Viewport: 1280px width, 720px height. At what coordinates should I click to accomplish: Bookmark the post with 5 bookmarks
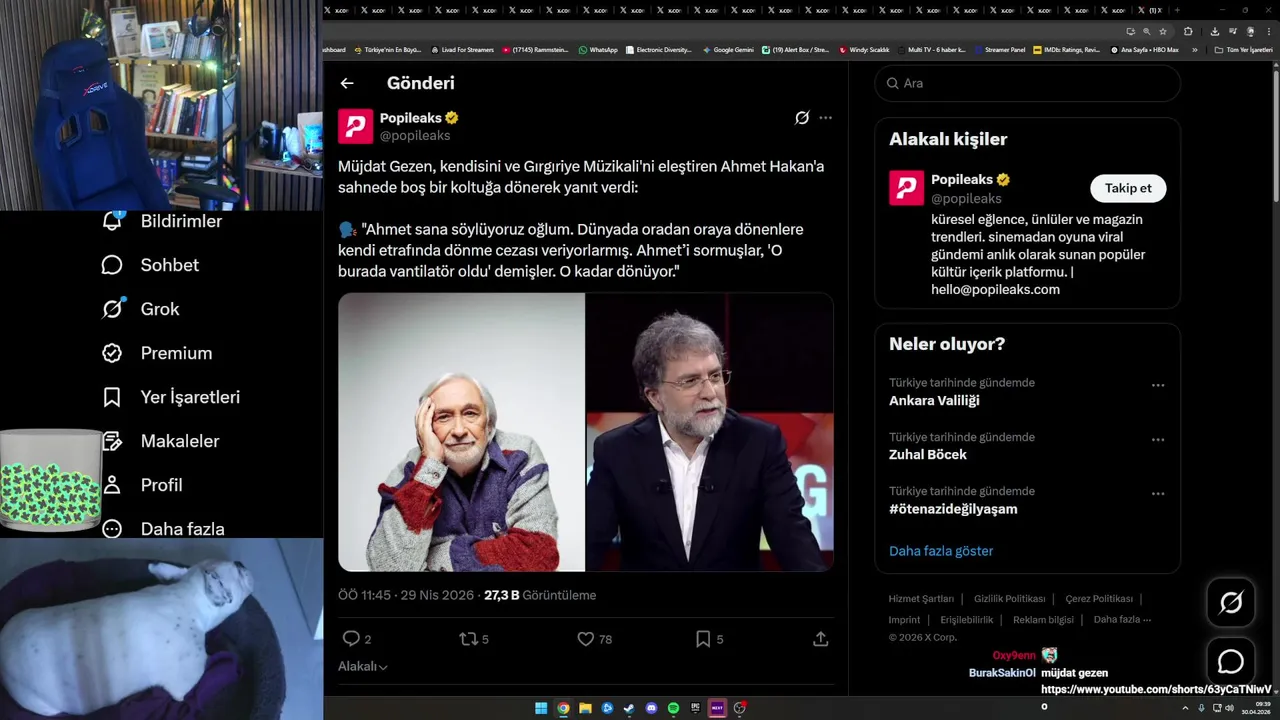(x=703, y=638)
